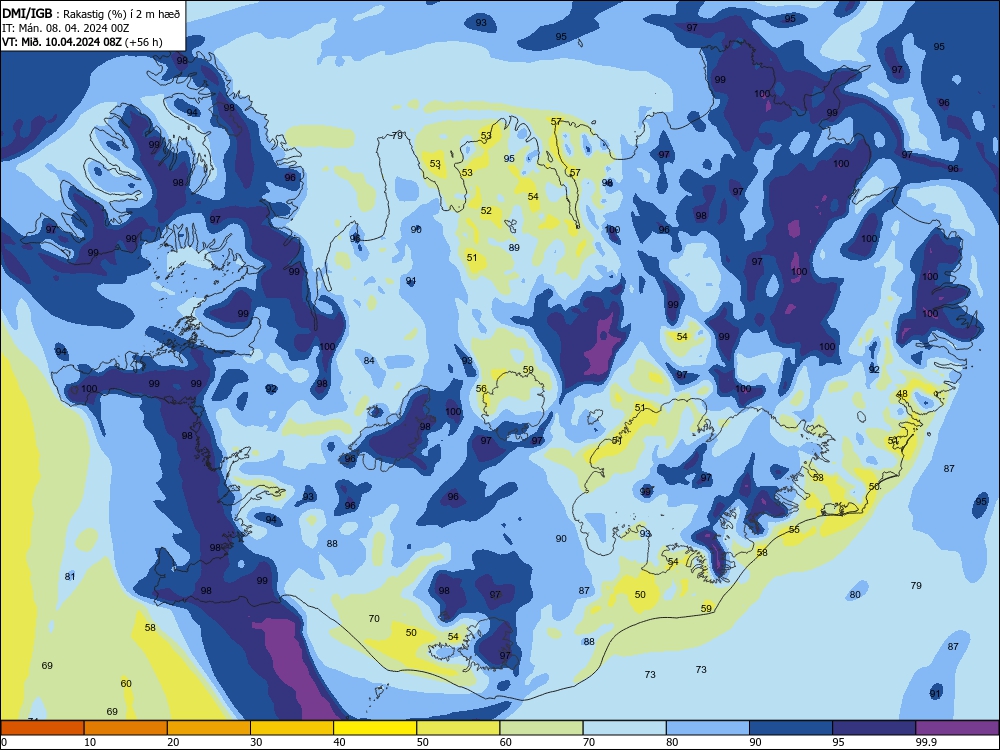Click legend tick label '90'
1000x750 pixels.
click(756, 742)
